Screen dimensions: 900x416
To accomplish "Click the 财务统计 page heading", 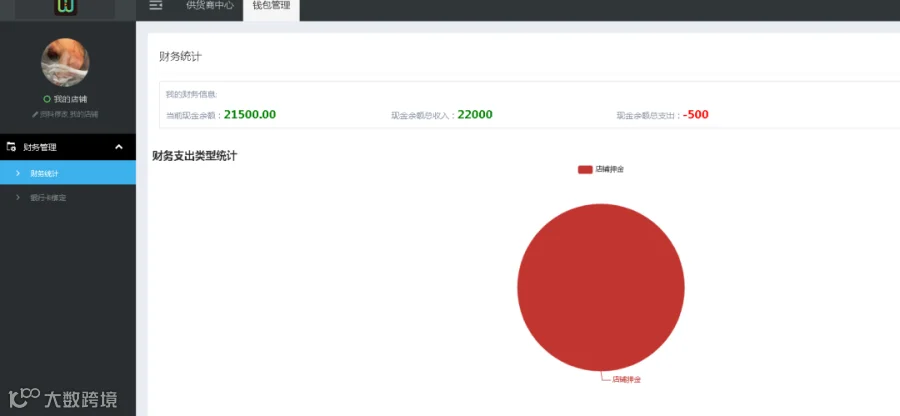I will coord(181,57).
